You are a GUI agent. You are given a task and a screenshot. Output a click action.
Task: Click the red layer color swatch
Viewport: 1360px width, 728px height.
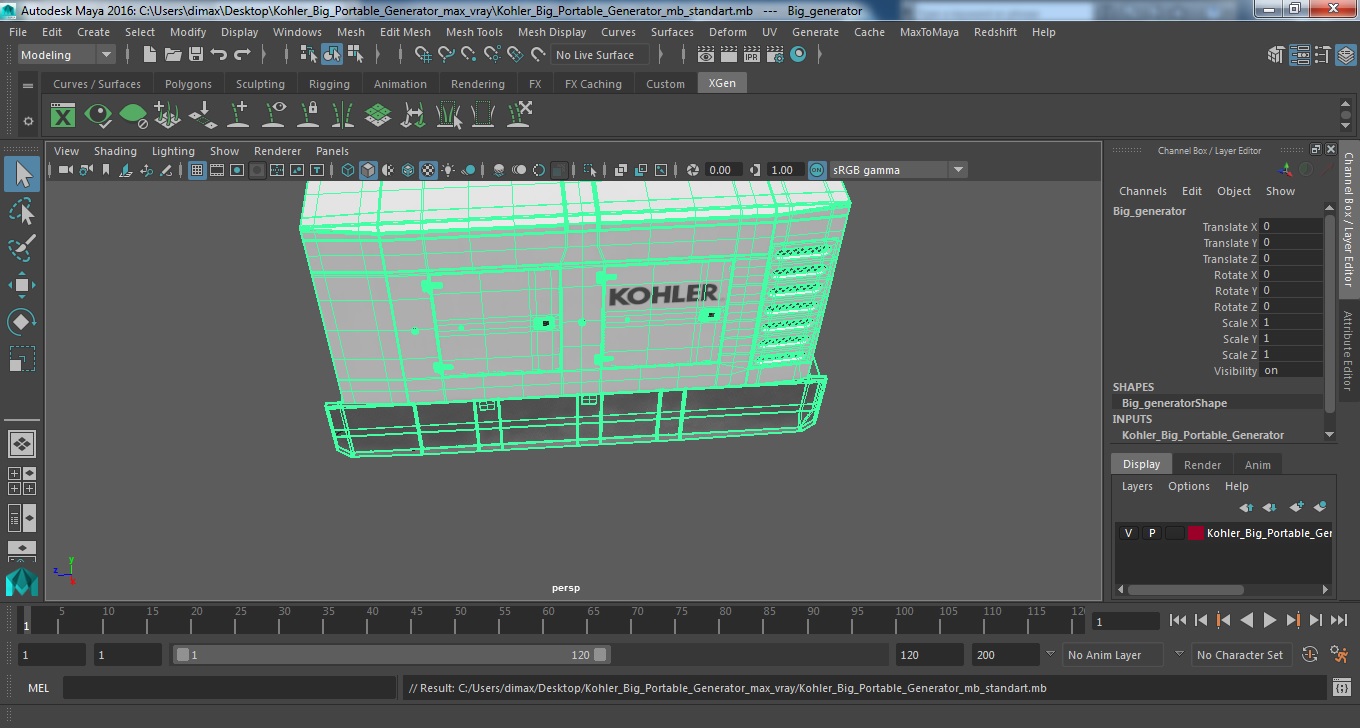(x=1195, y=533)
